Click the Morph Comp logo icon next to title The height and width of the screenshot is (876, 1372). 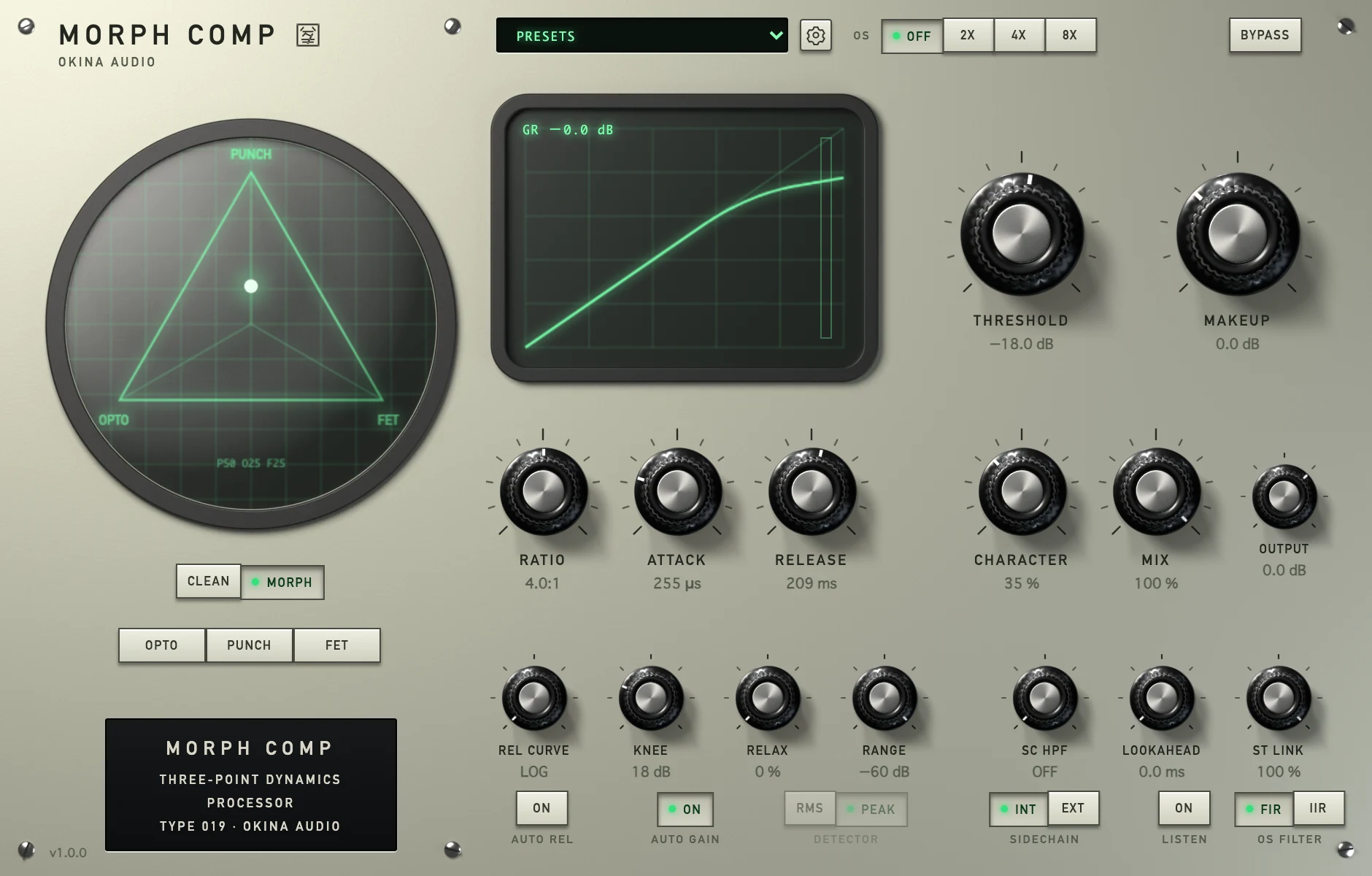(308, 35)
